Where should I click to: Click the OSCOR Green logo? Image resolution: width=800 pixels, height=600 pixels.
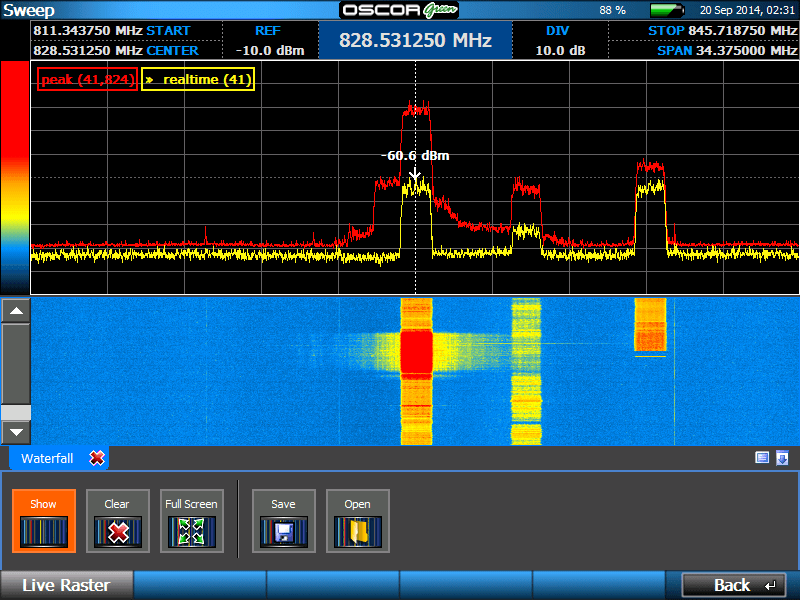click(399, 10)
